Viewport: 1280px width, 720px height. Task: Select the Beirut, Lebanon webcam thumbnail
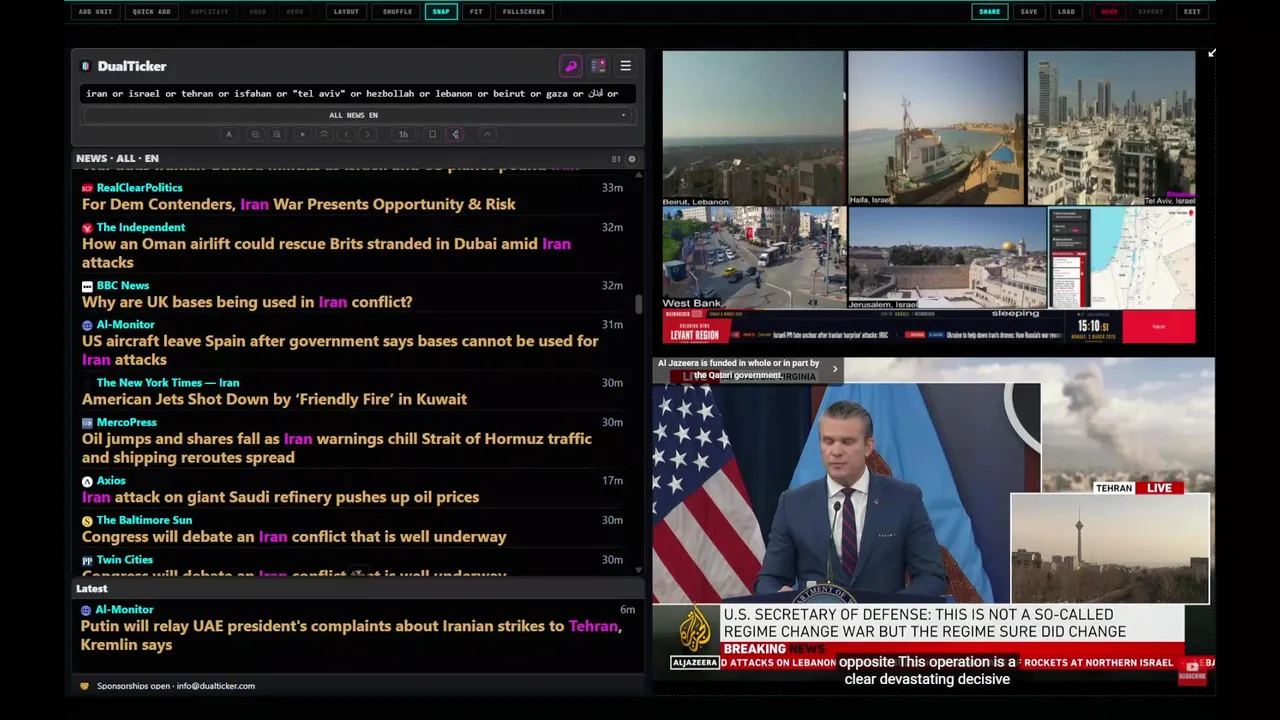click(753, 129)
